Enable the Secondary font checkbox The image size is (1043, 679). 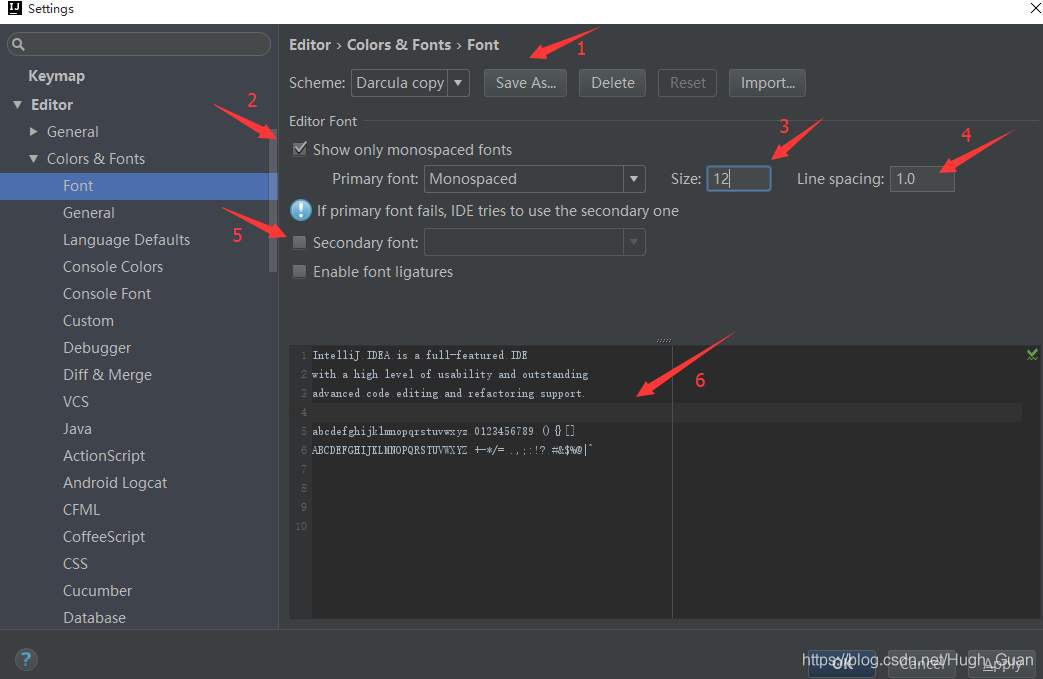299,242
